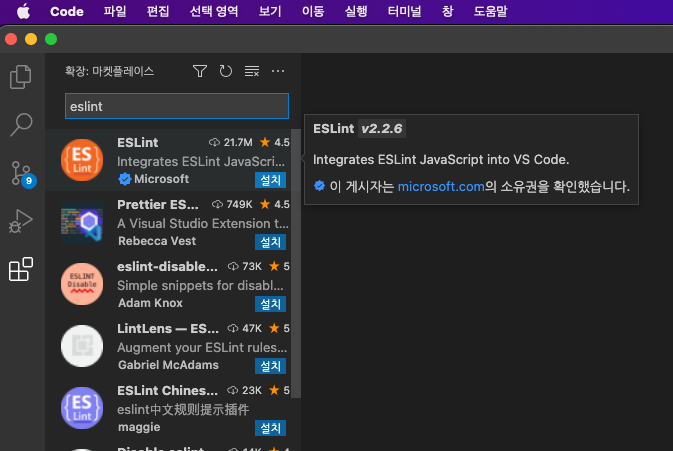Click the extension list scrollbar
This screenshot has height=451, width=673.
[x=296, y=263]
